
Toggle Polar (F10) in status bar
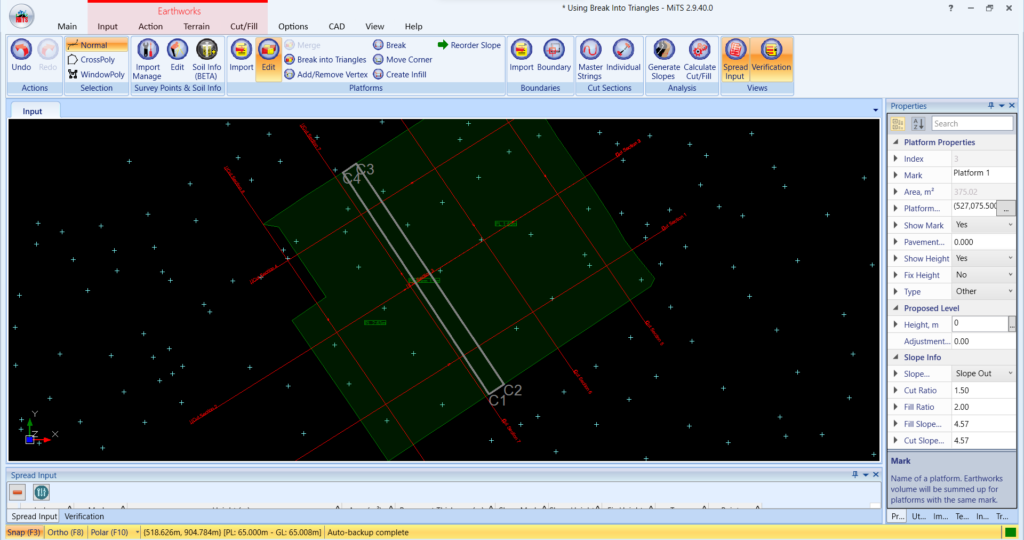click(109, 532)
